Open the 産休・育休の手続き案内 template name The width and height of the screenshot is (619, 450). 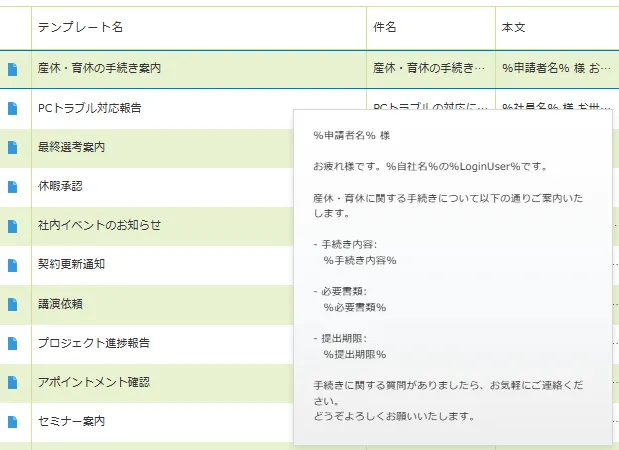pyautogui.click(x=99, y=69)
